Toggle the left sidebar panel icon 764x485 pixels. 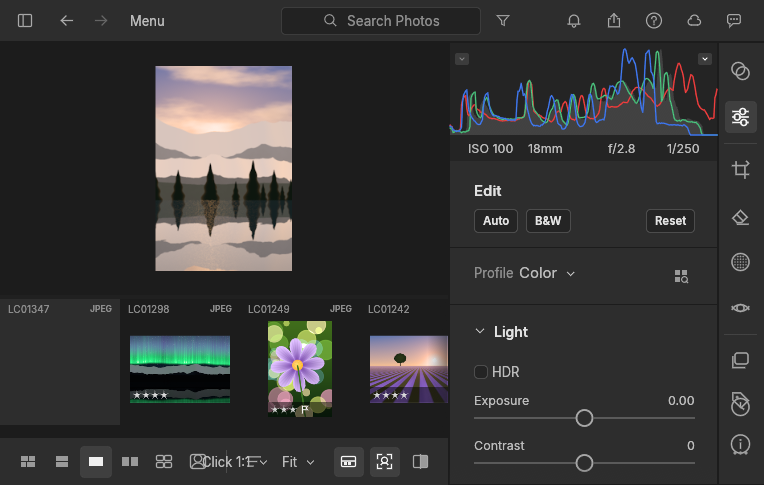[25, 21]
